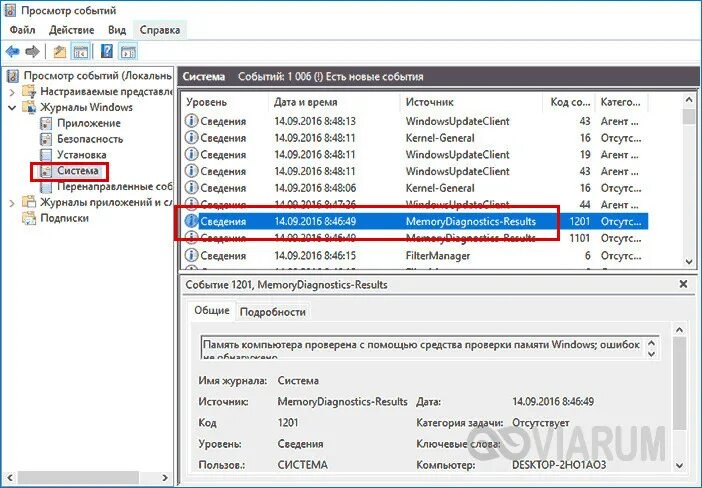The height and width of the screenshot is (488, 702).
Task: Sort by the Категория column header
Action: pyautogui.click(x=621, y=102)
